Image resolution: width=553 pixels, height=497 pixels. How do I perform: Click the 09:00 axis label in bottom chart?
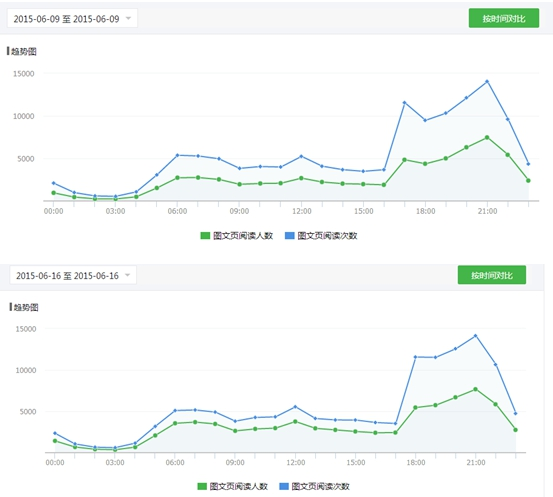[235, 462]
